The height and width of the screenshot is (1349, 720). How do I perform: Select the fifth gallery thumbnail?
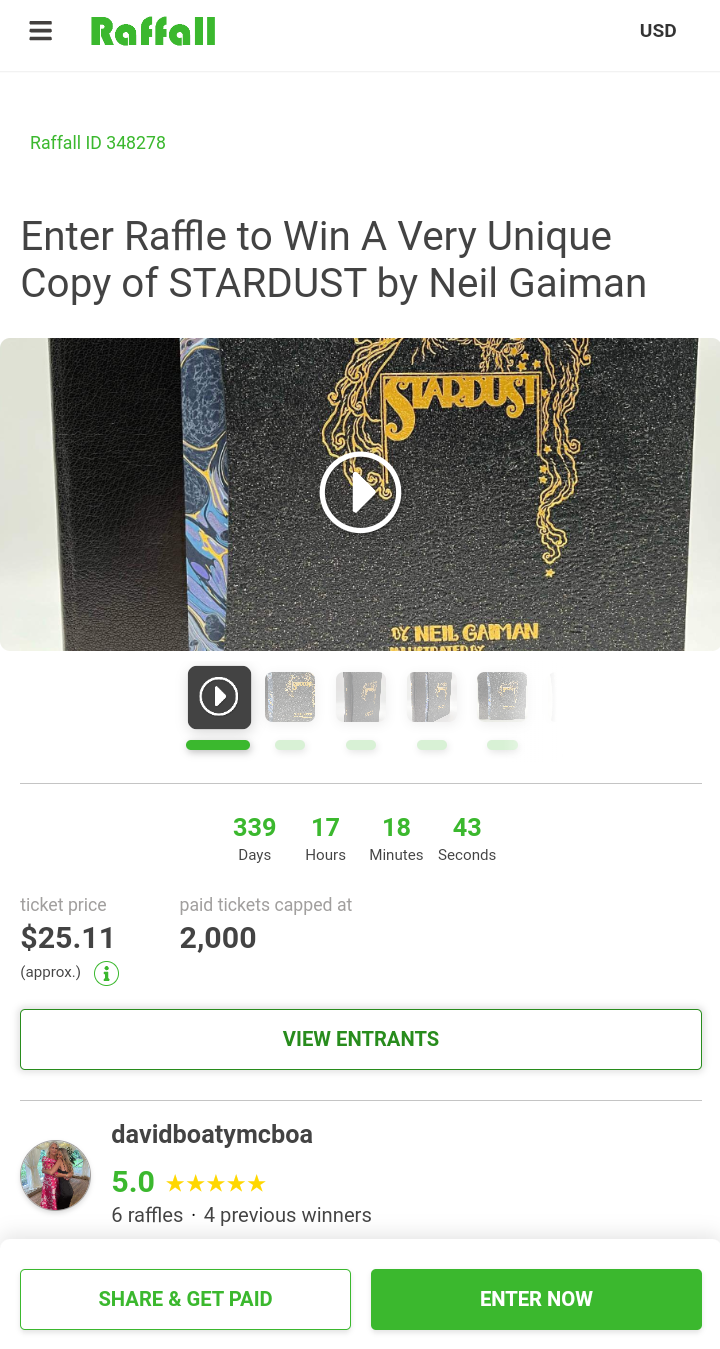(x=502, y=697)
